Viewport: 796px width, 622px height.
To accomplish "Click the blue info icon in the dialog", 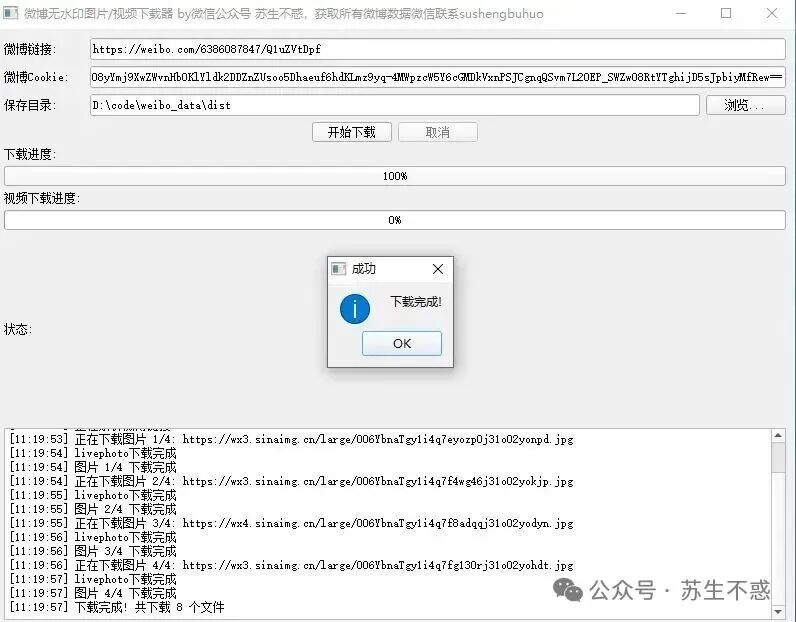I will pyautogui.click(x=355, y=309).
